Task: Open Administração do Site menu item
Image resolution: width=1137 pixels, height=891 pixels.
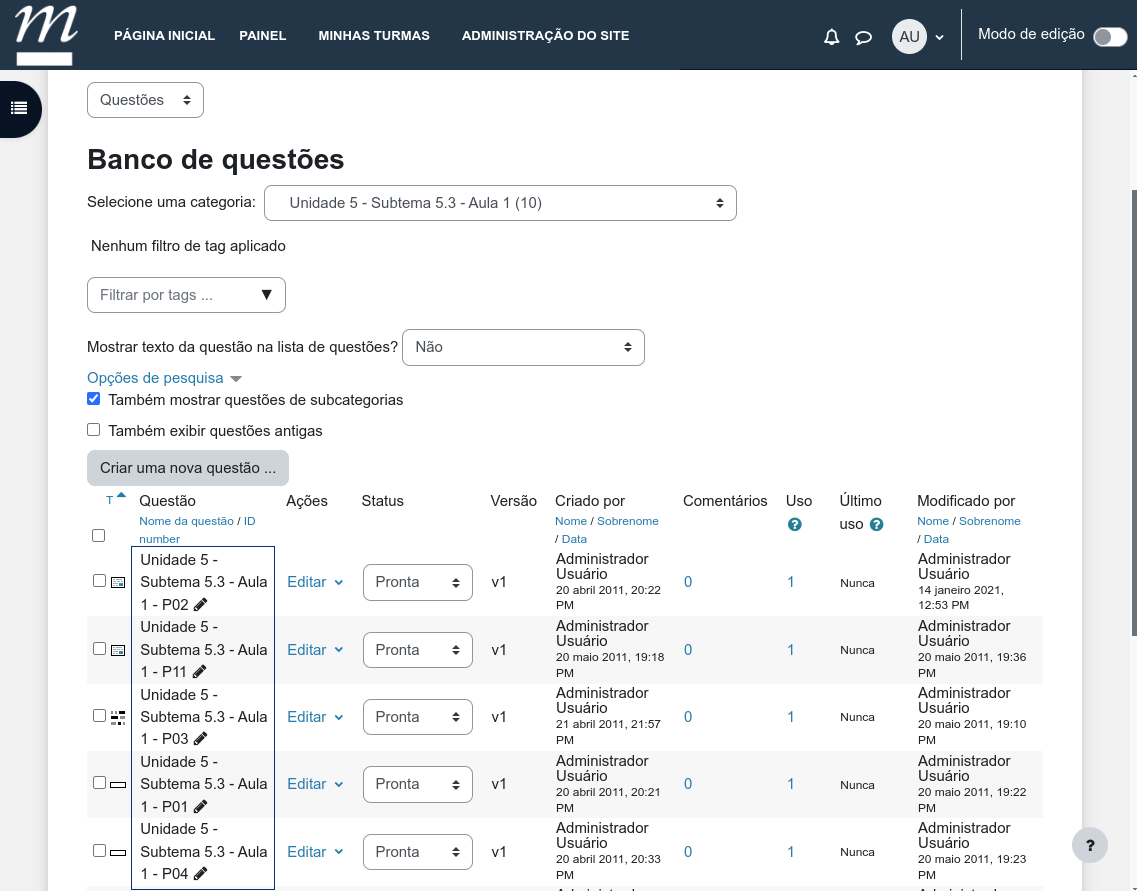Action: tap(545, 36)
